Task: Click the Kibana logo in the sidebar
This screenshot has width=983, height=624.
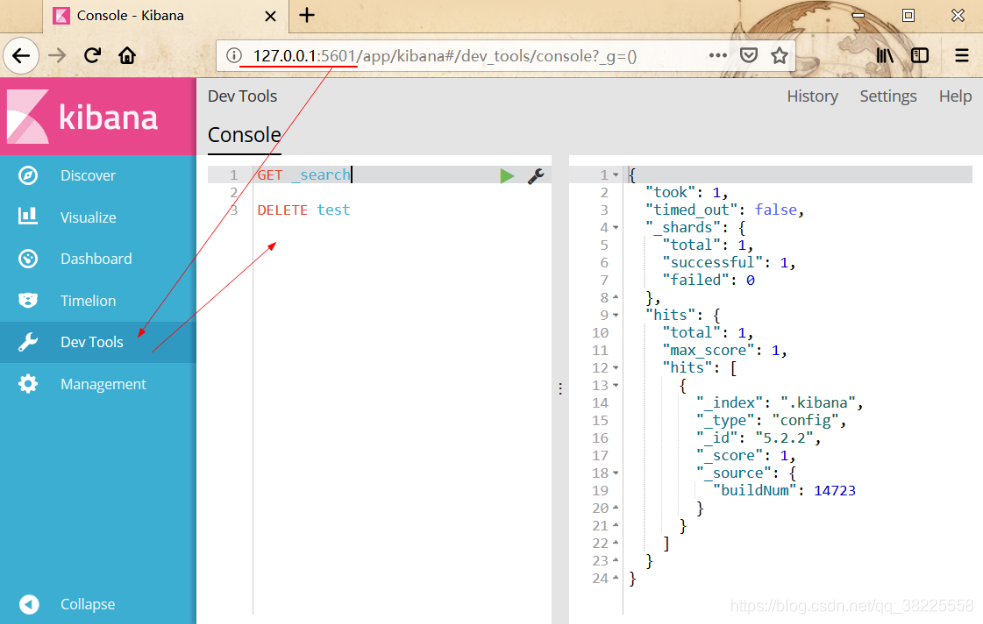Action: pos(81,117)
